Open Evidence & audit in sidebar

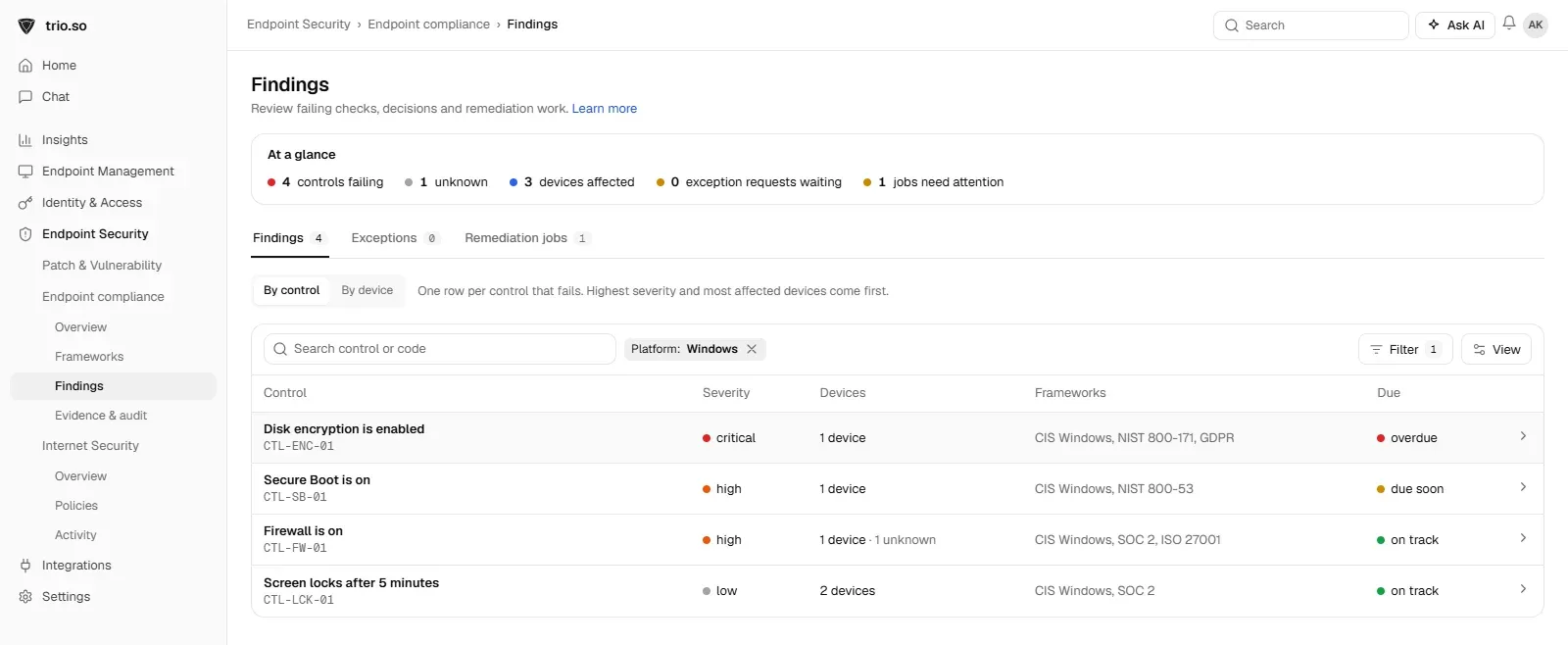101,416
